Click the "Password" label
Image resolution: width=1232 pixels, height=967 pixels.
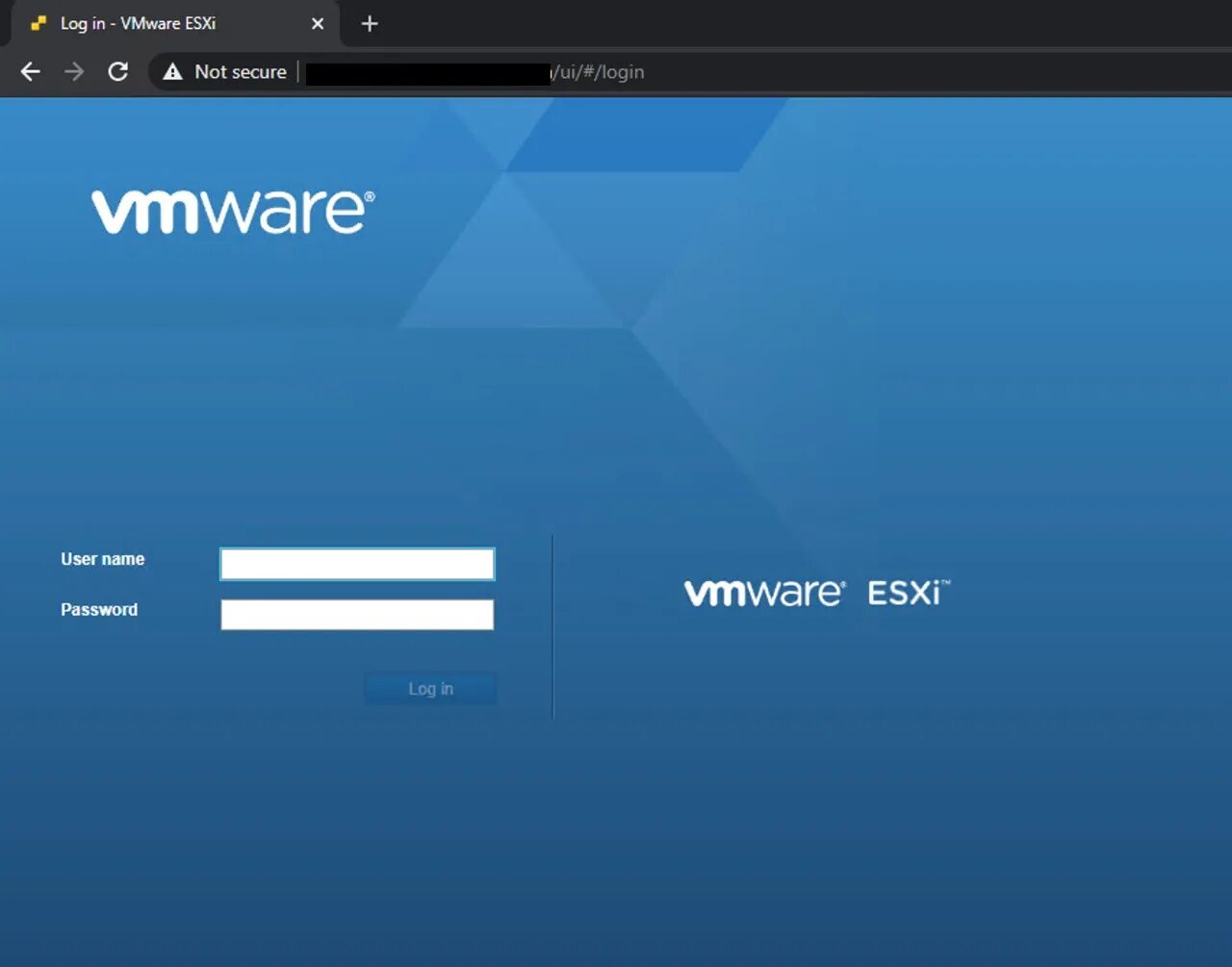click(99, 610)
